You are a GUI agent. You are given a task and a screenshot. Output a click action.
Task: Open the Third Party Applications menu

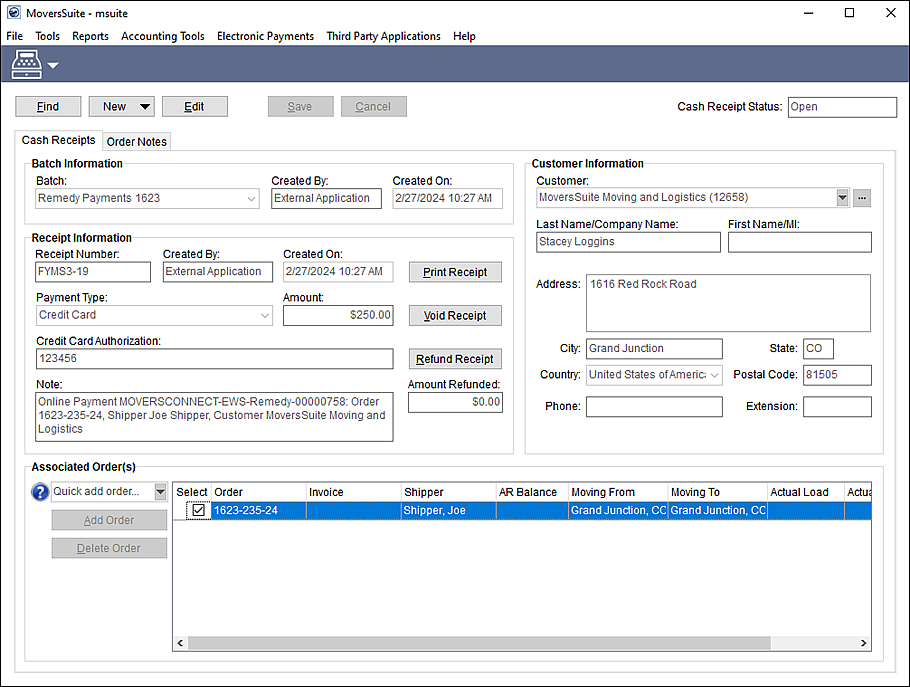coord(383,36)
